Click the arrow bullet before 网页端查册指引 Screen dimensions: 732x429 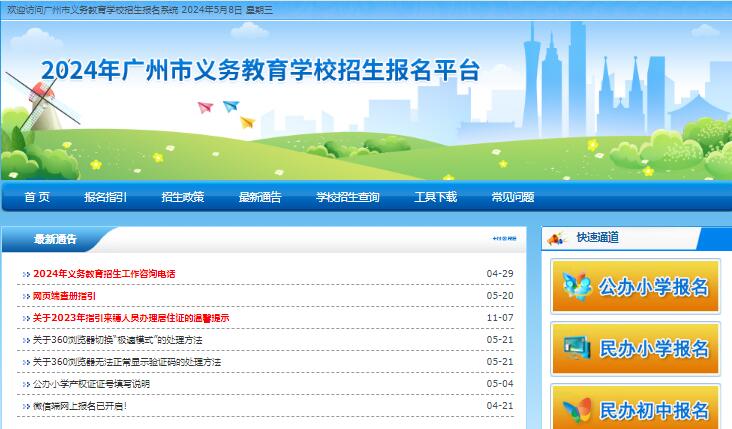[26, 296]
